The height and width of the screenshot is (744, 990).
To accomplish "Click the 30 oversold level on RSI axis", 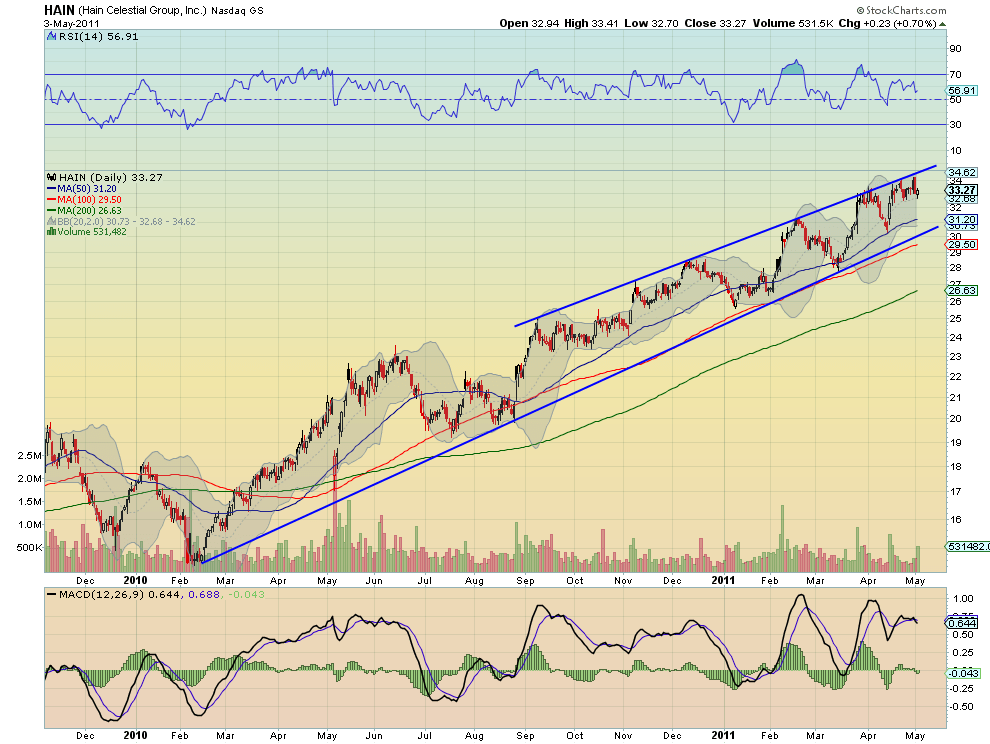I will coord(955,124).
